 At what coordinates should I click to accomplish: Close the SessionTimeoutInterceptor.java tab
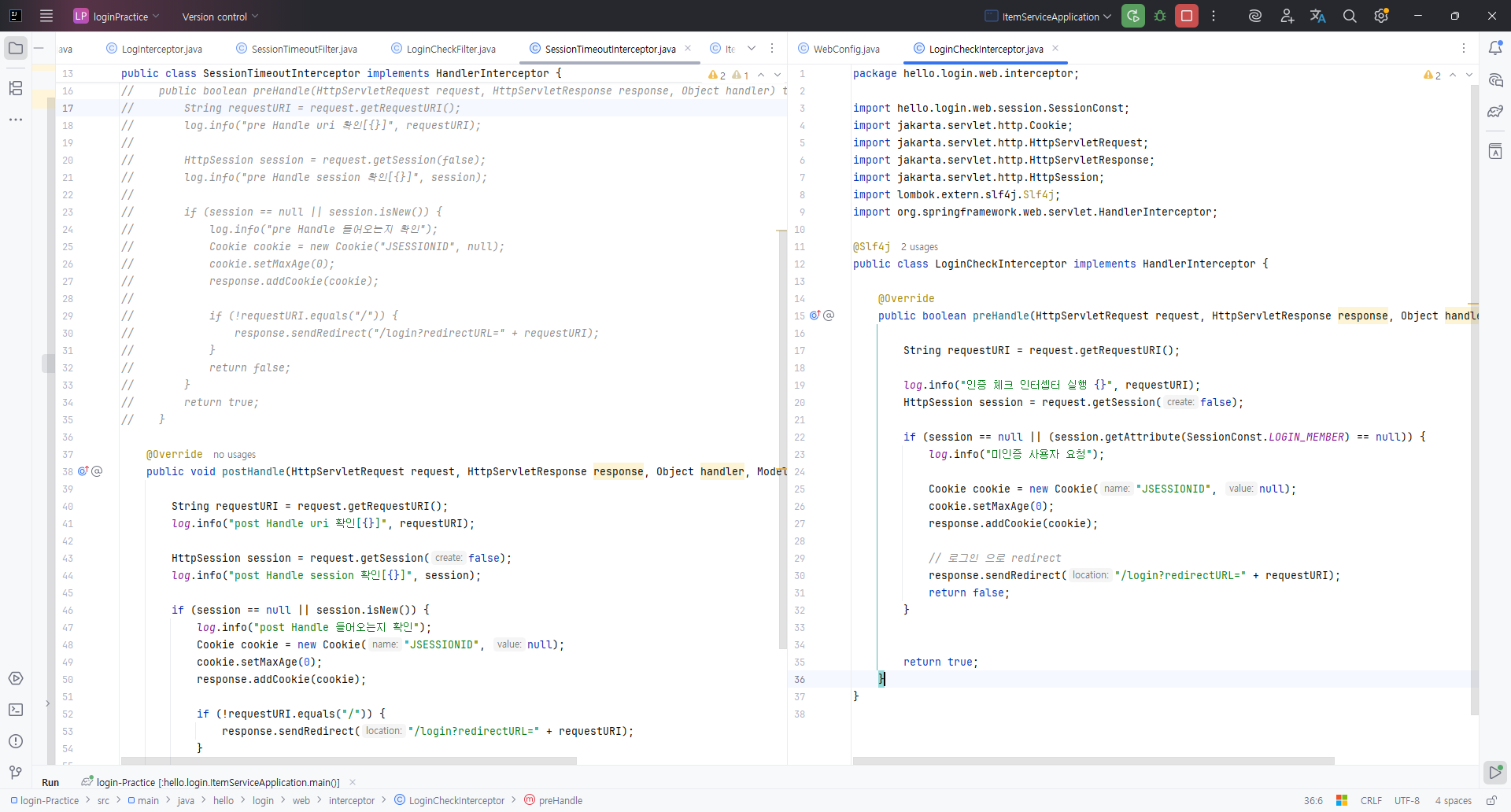click(x=688, y=49)
